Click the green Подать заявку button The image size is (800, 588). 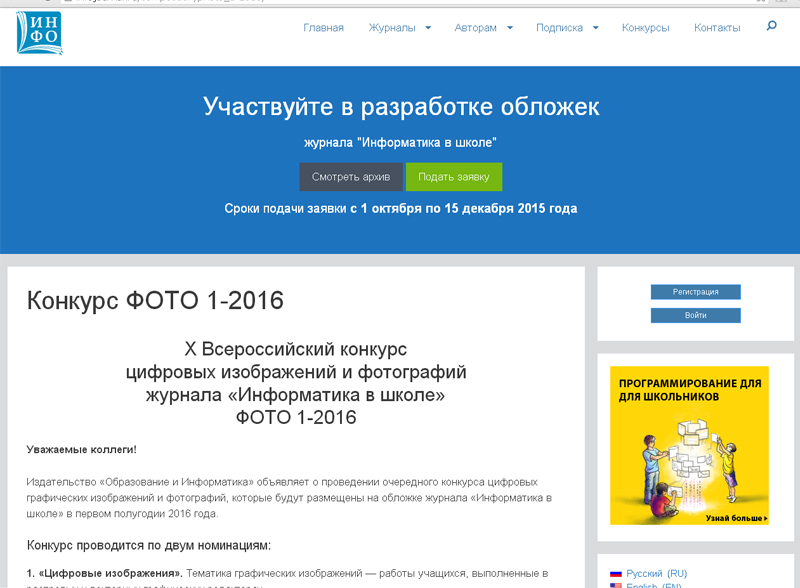click(454, 177)
